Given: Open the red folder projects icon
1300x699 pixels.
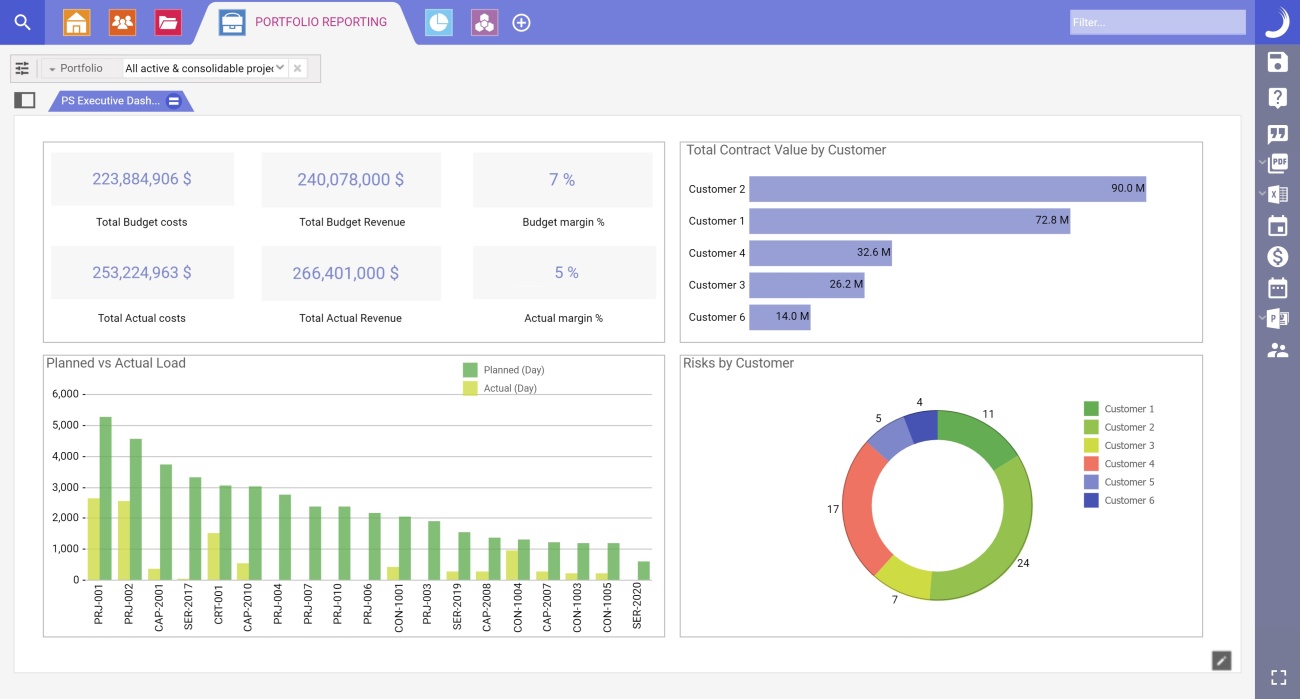Looking at the screenshot, I should tap(168, 22).
